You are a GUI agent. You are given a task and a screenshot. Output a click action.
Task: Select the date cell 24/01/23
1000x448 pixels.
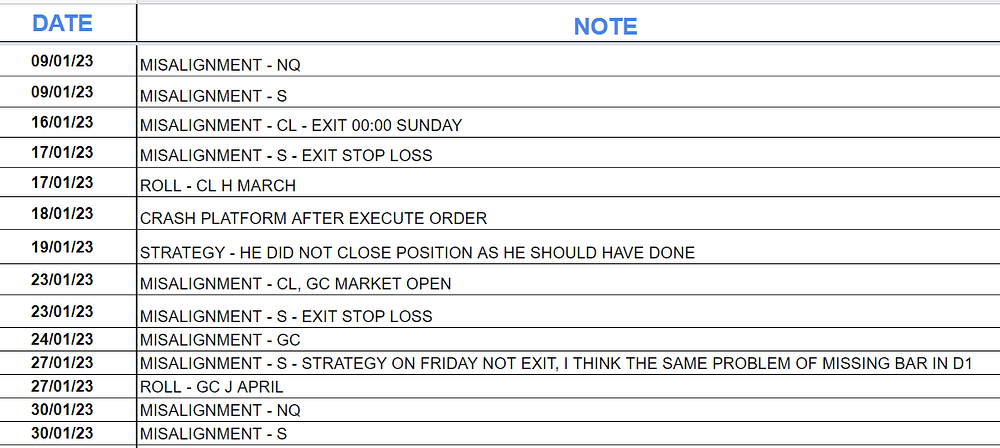[62, 339]
